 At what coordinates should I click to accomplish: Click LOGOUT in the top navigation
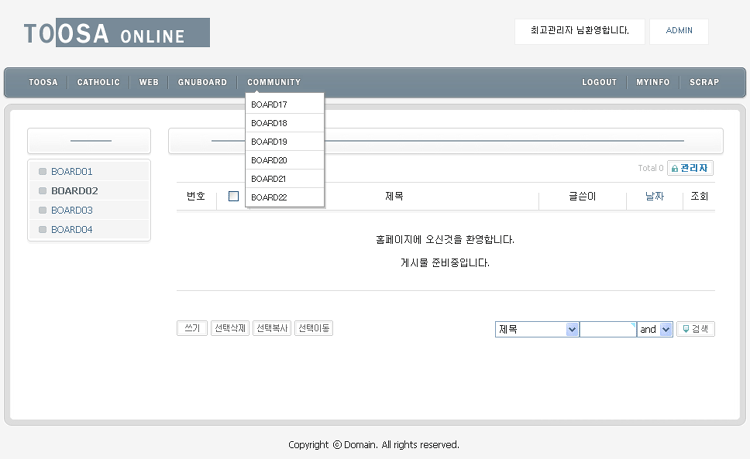pyautogui.click(x=599, y=82)
